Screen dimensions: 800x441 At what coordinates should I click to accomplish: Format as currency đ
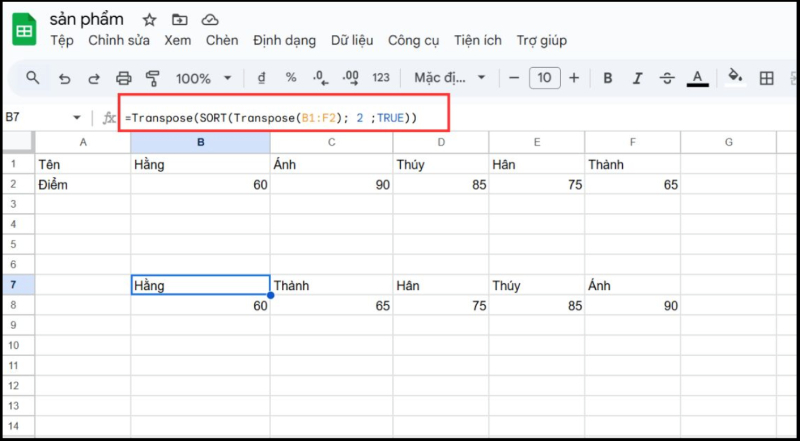tap(261, 78)
